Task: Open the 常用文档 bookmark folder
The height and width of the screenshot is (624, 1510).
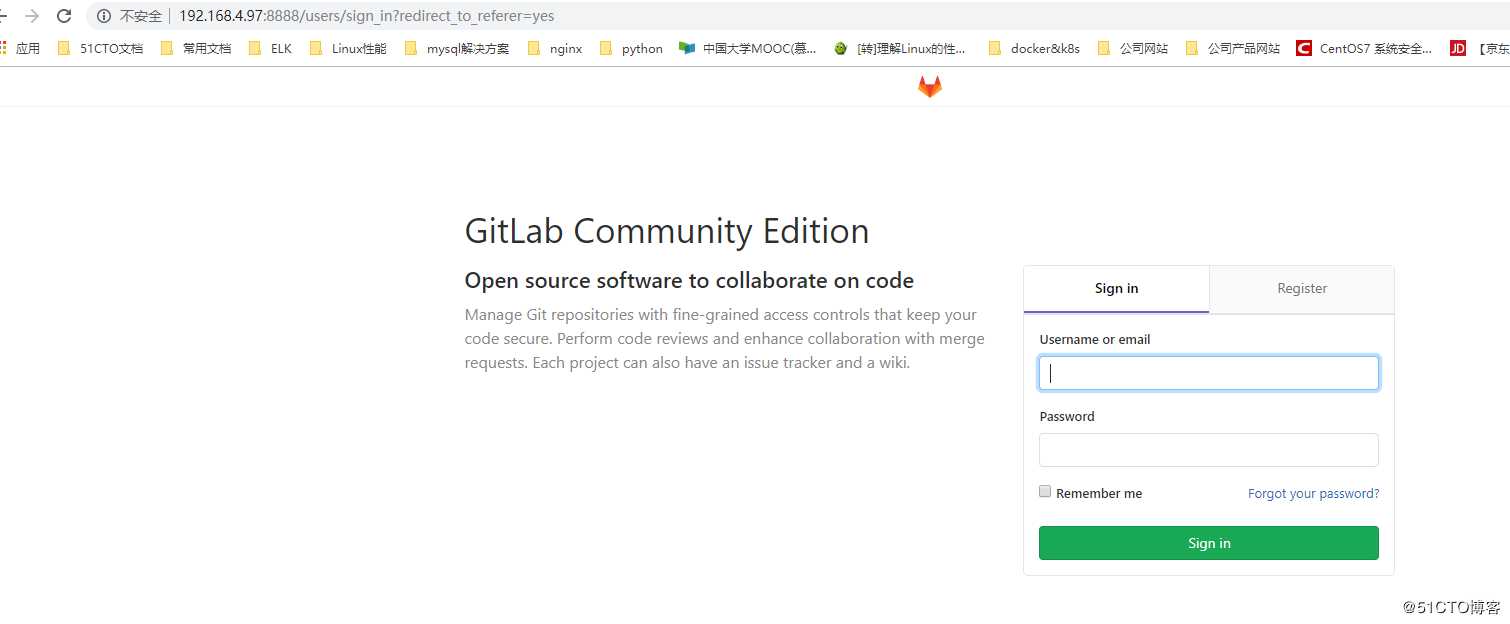Action: [196, 48]
